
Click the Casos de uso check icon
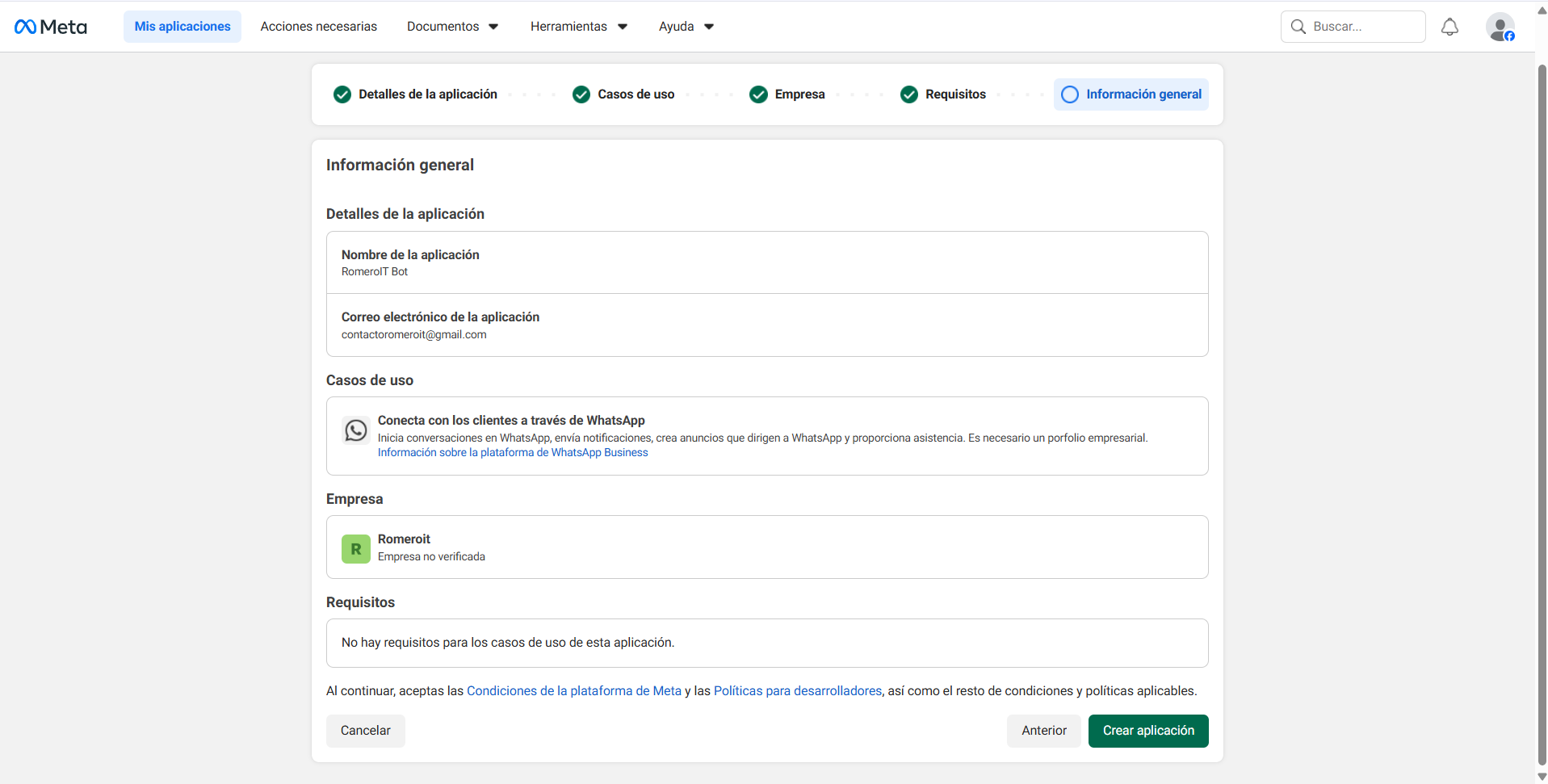[x=581, y=94]
